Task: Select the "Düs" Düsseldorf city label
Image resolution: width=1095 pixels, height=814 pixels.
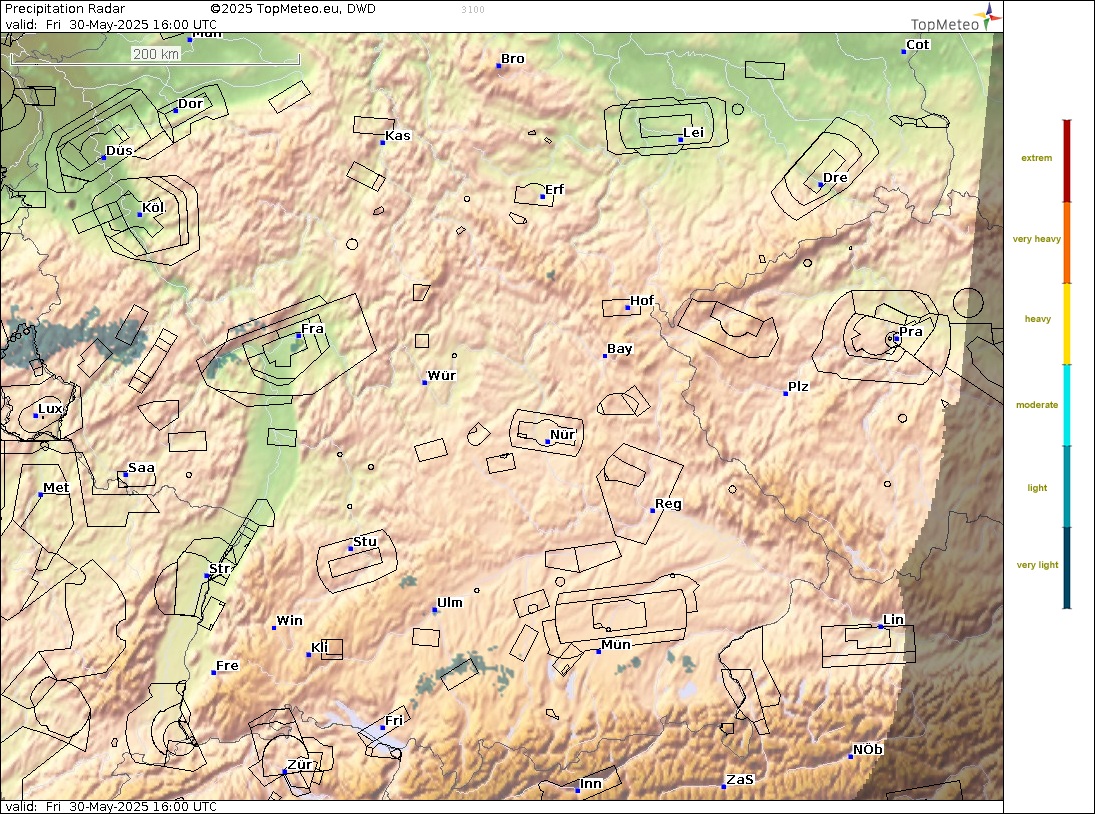Action: (119, 151)
